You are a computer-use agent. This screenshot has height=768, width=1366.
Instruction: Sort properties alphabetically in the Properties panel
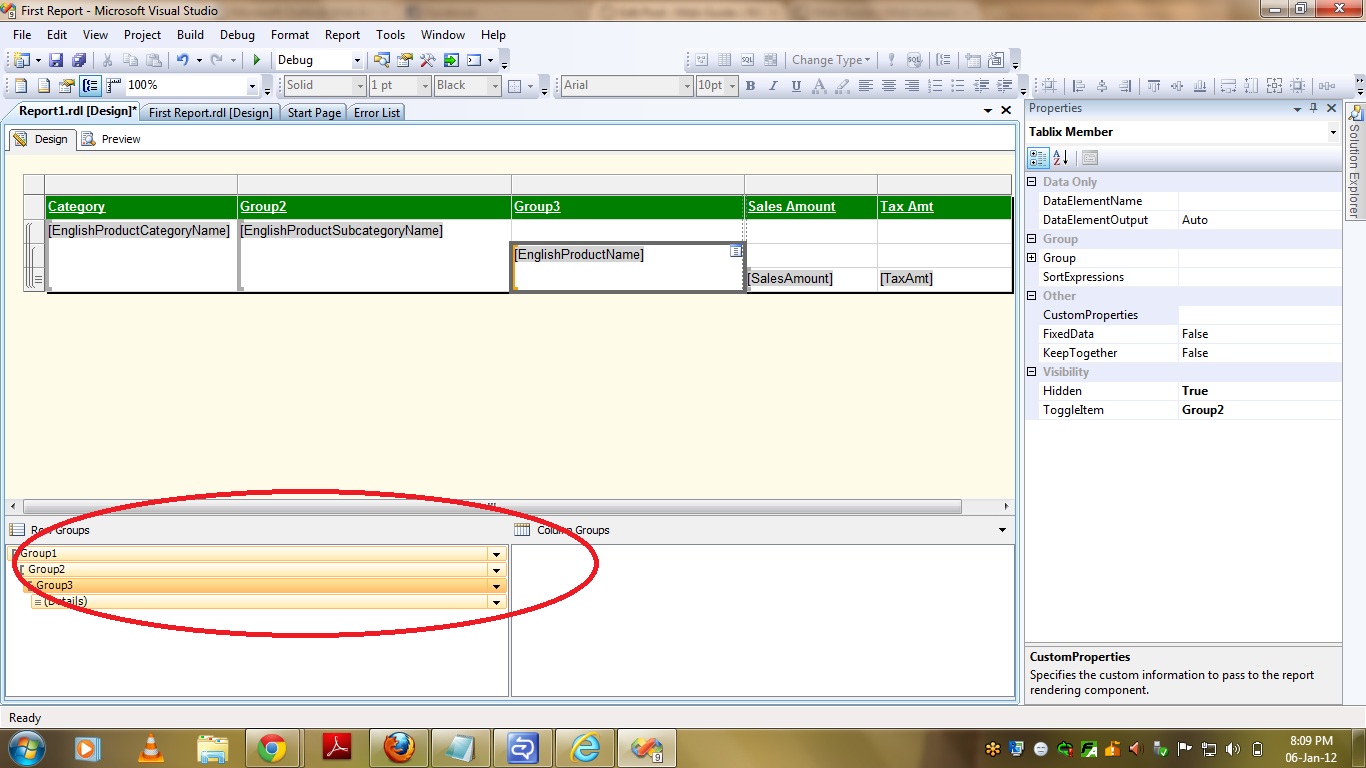point(1061,158)
